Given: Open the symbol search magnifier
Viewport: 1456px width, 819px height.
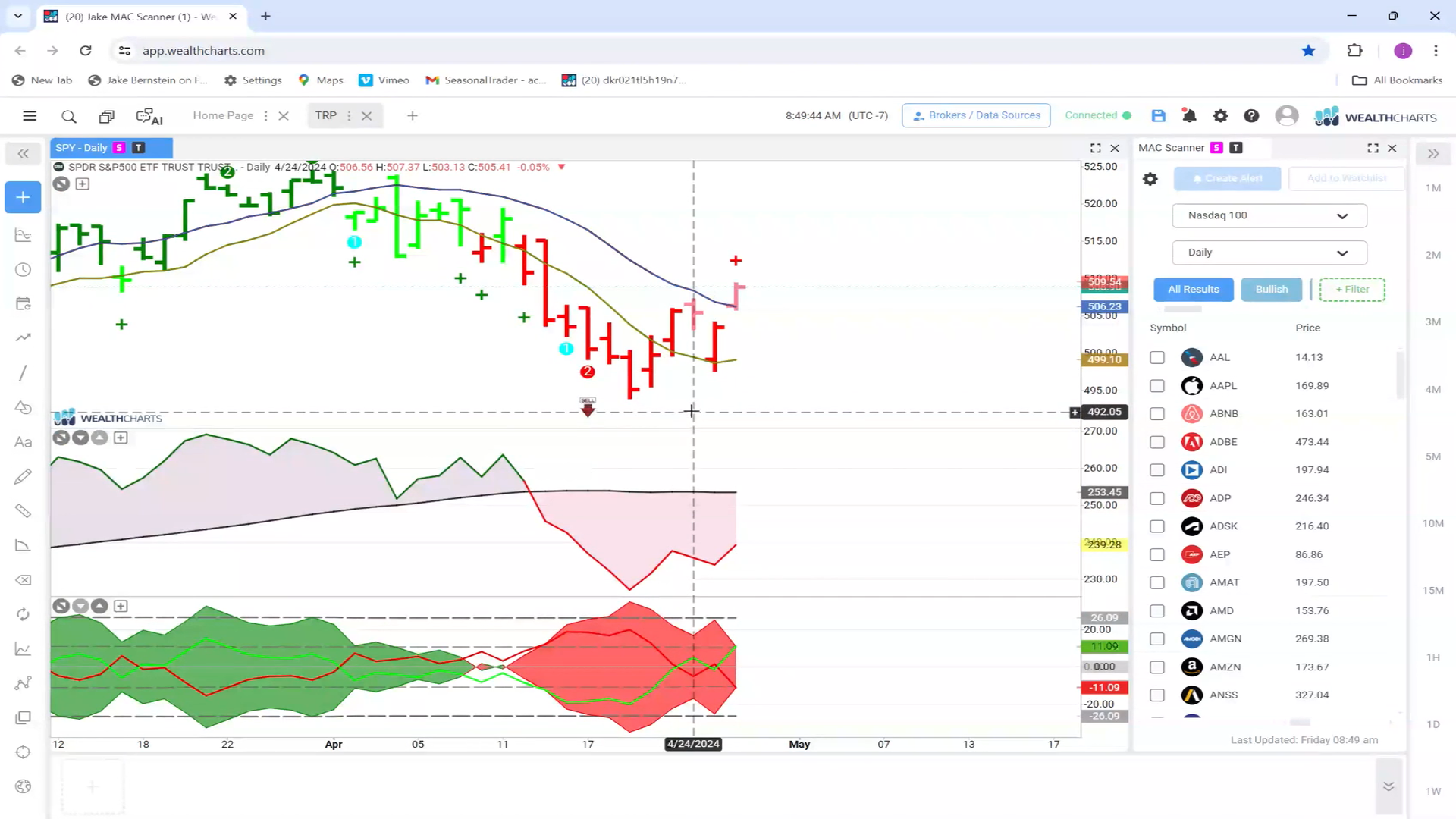Looking at the screenshot, I should tap(69, 116).
